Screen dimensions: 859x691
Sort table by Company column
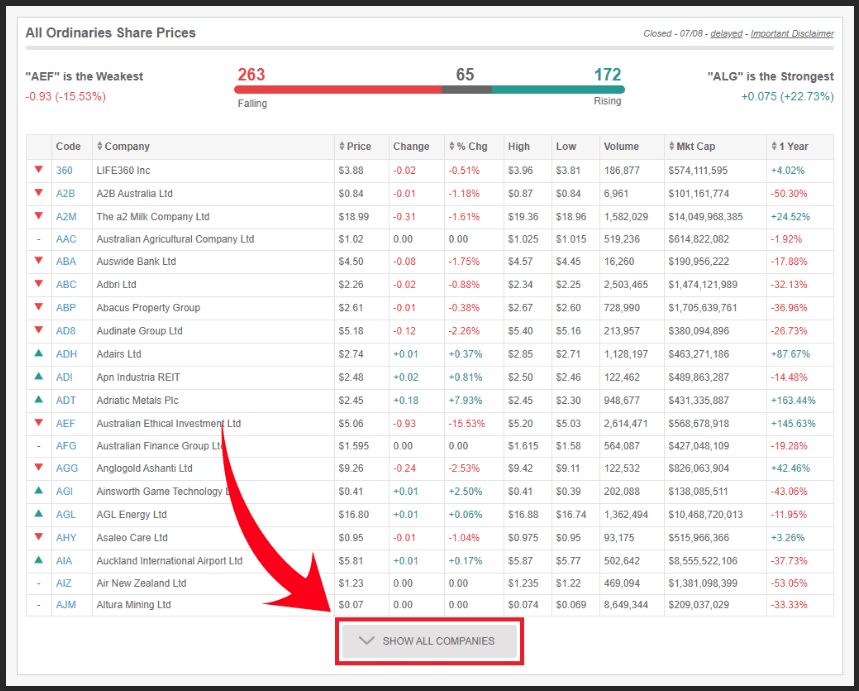[123, 146]
